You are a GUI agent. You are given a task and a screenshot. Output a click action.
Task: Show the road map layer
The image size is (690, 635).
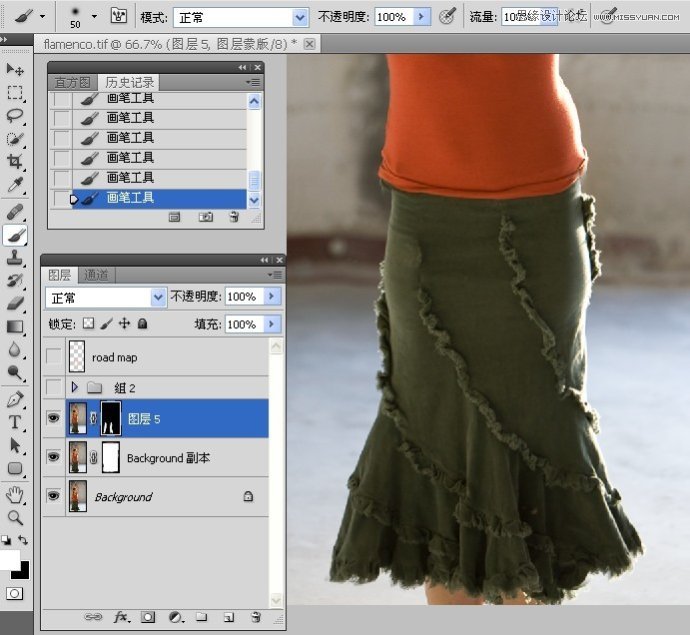(54, 357)
